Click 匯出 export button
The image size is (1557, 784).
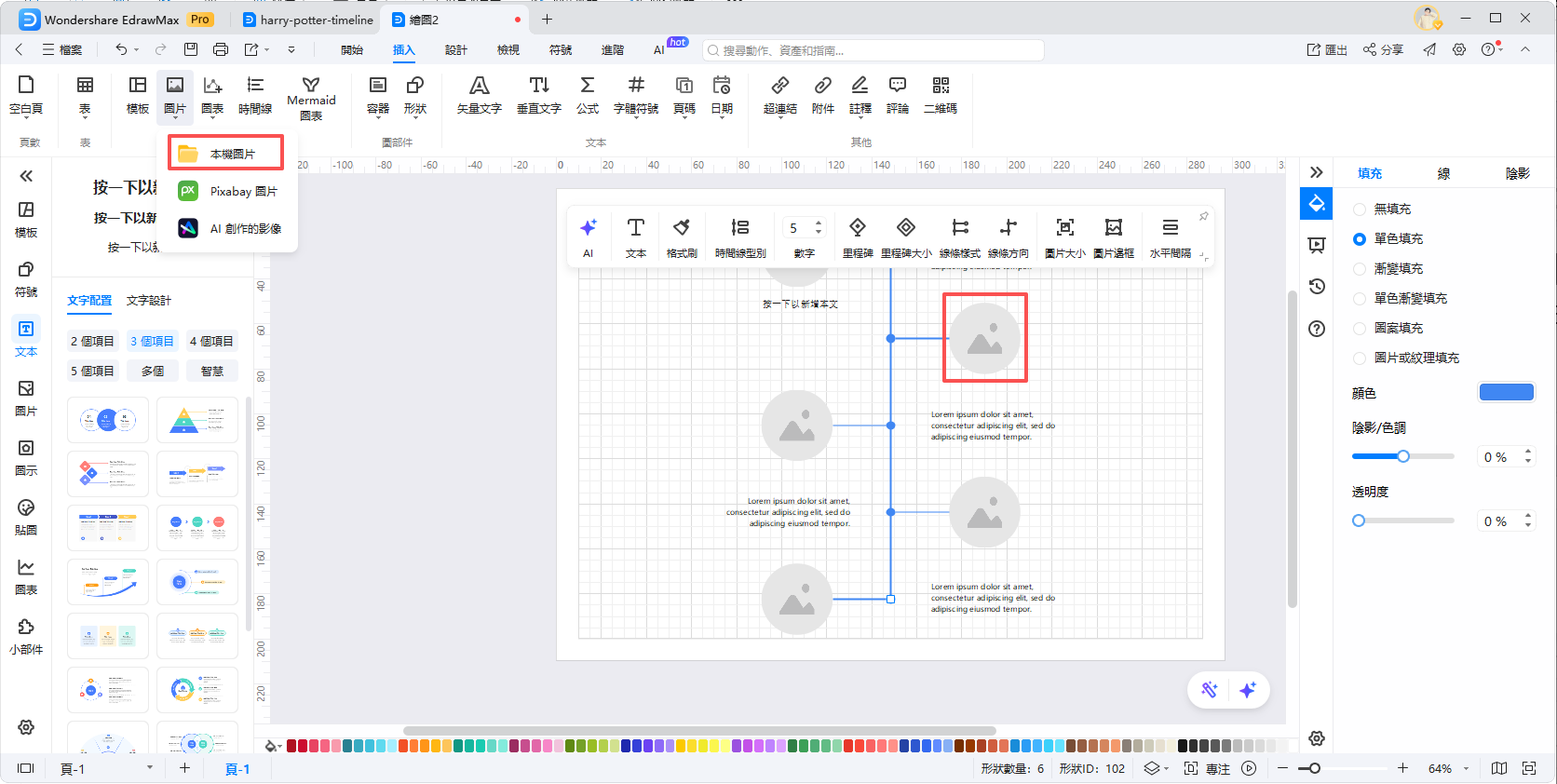tap(1327, 50)
